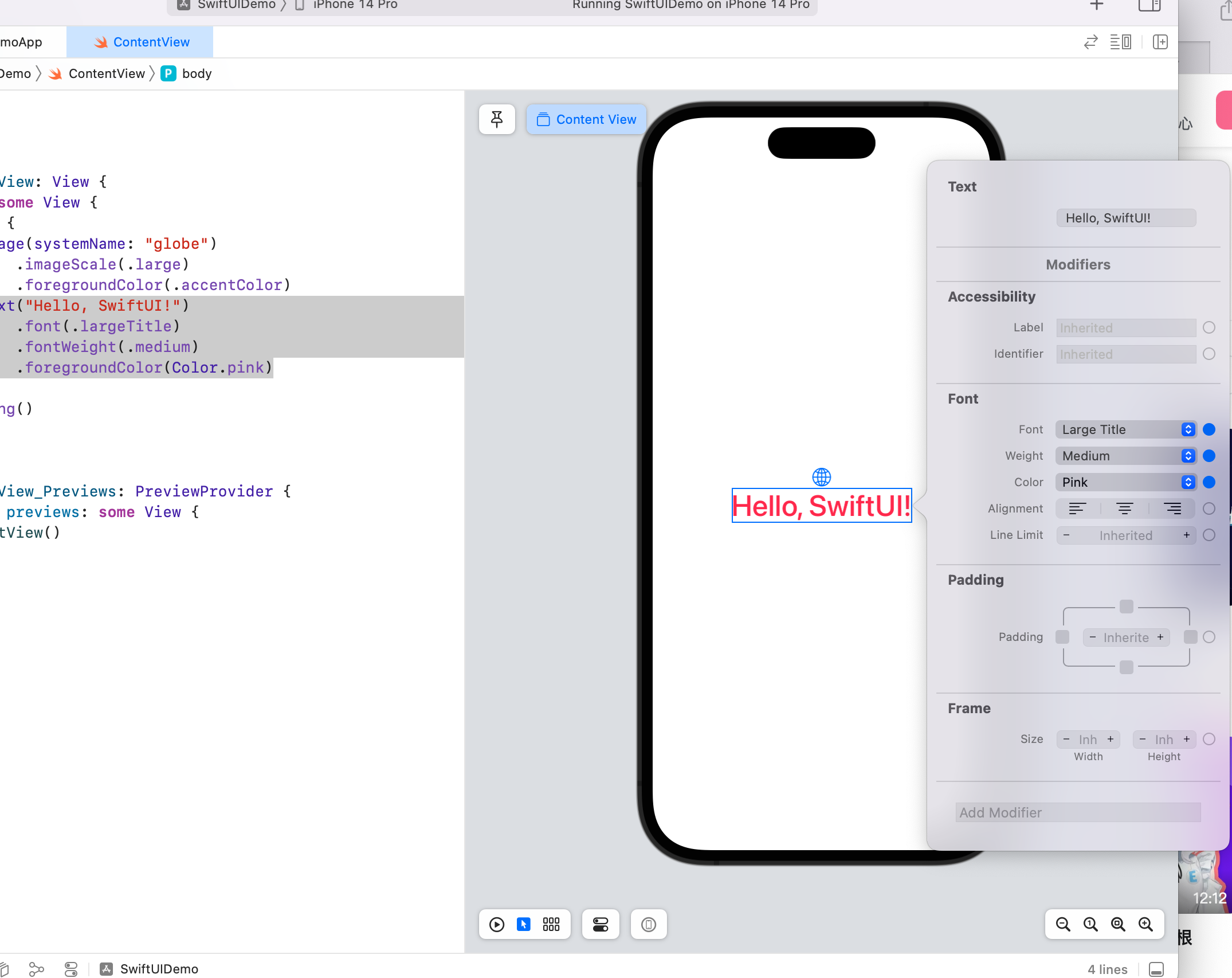Enable the Accessibility Label circle indicator

(1209, 327)
